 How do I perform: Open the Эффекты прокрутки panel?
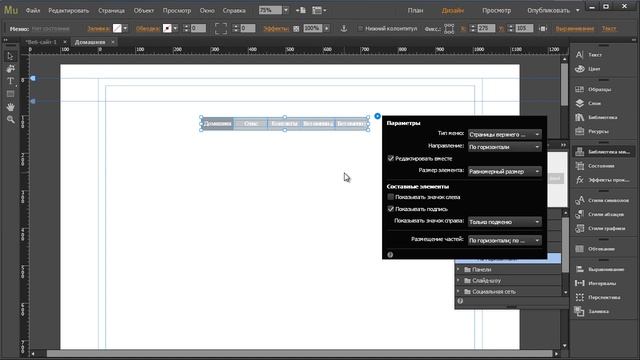pos(603,180)
